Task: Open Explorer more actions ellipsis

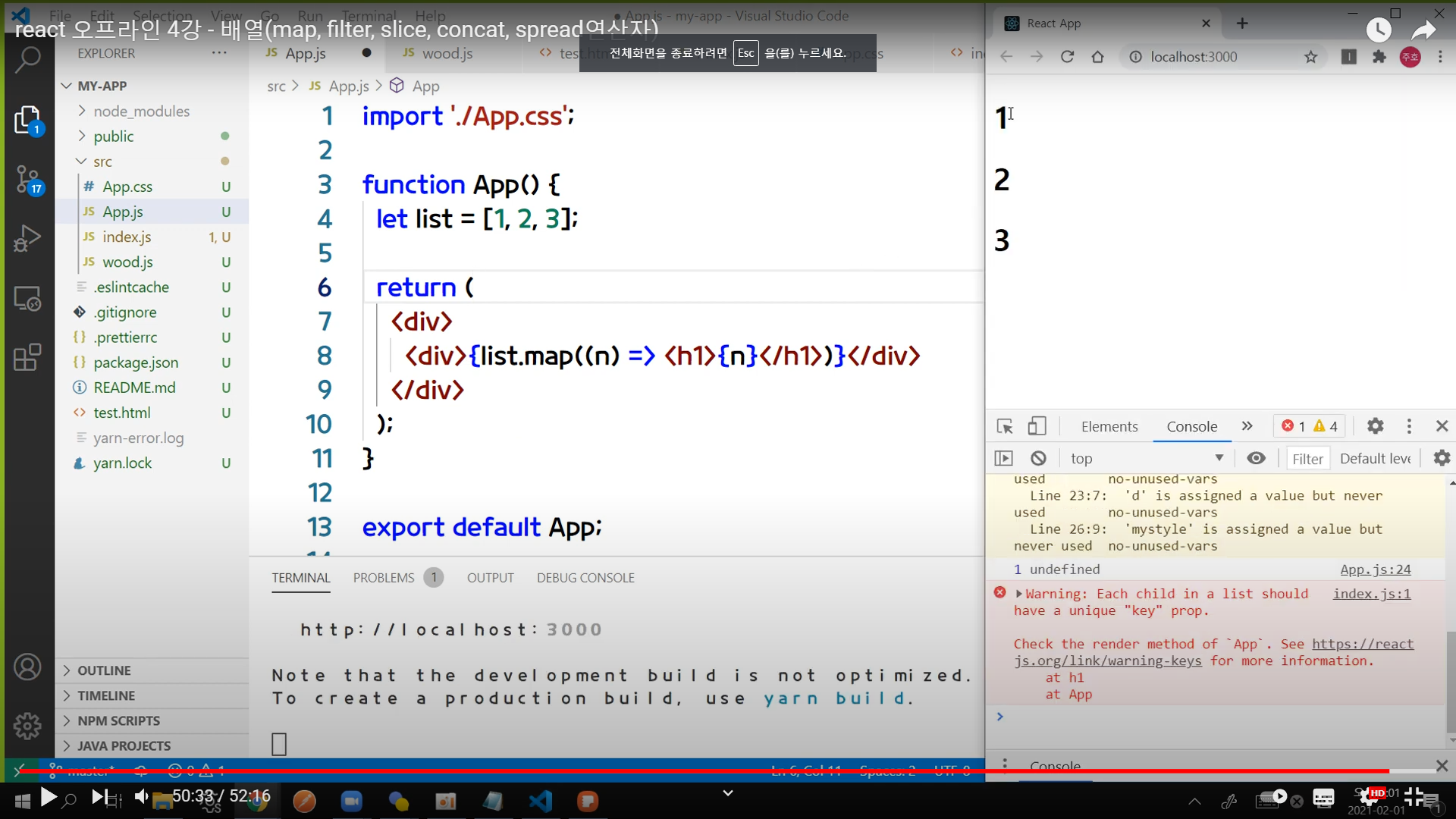Action: [219, 53]
